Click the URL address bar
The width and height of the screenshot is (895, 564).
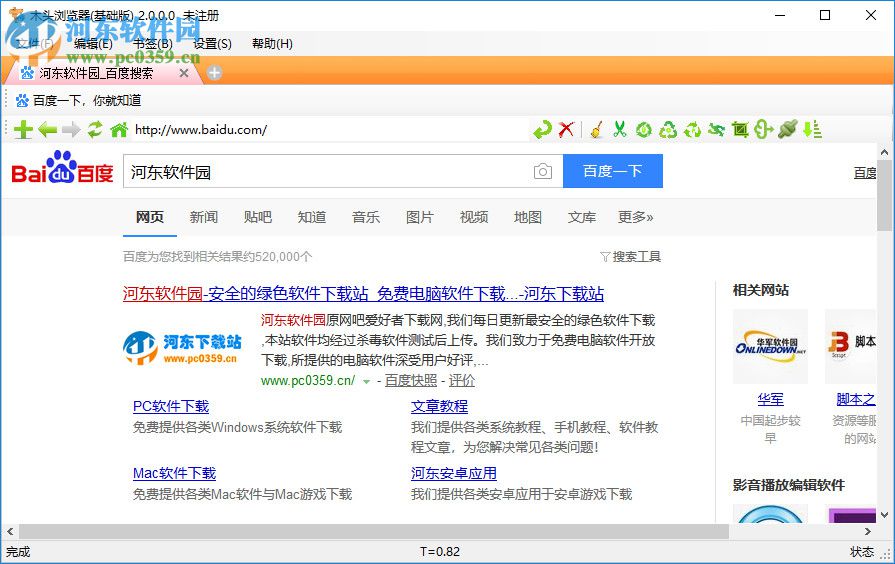point(329,130)
